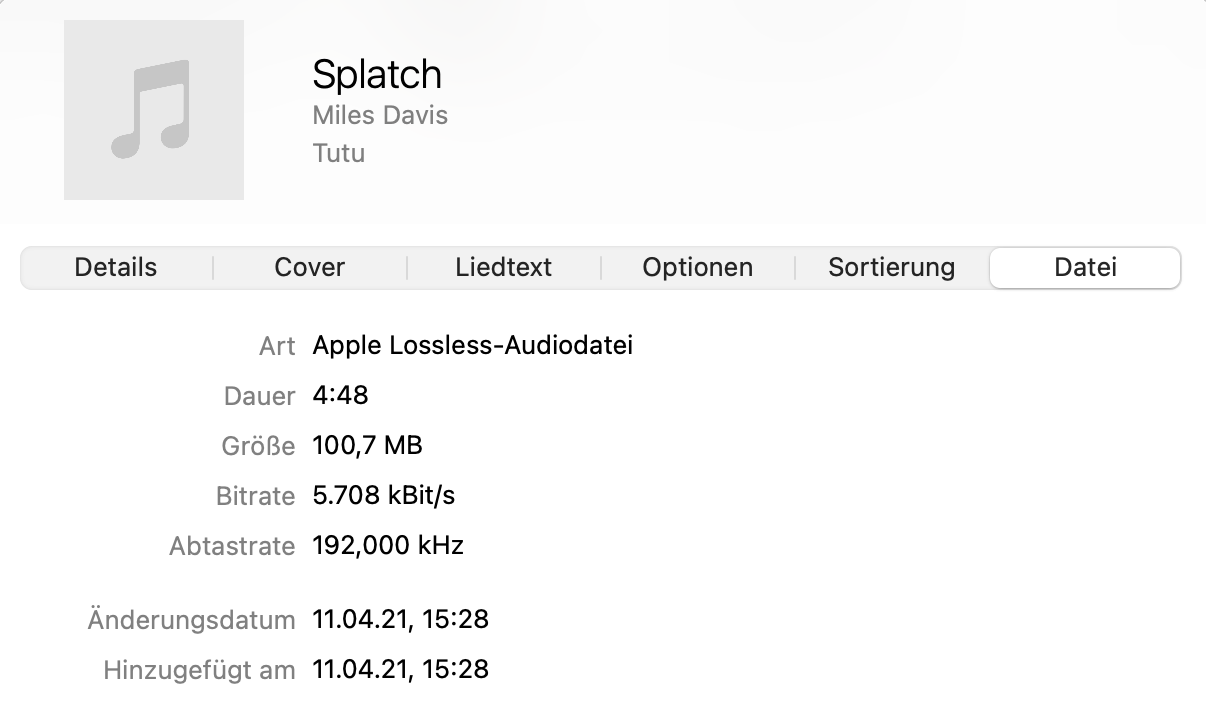Screen dimensions: 1206x702
Task: Click the music note album artwork placeholder
Action: tap(154, 110)
